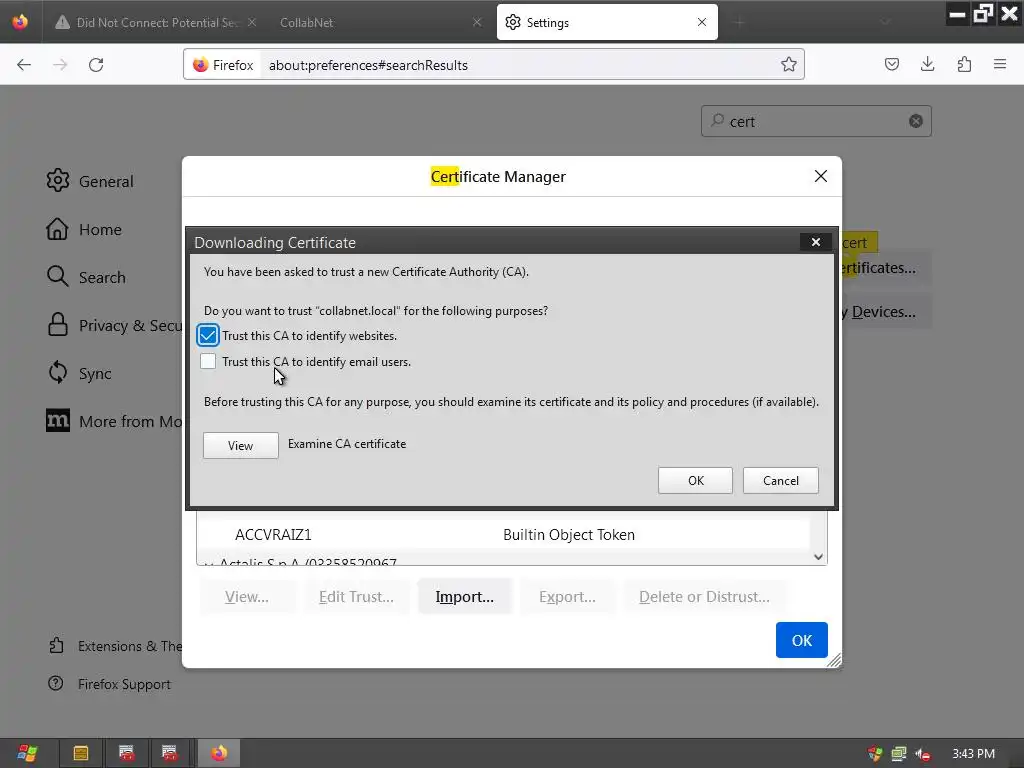Image resolution: width=1024 pixels, height=768 pixels.
Task: Grab the Certificate Manager resize grip
Action: click(x=834, y=660)
